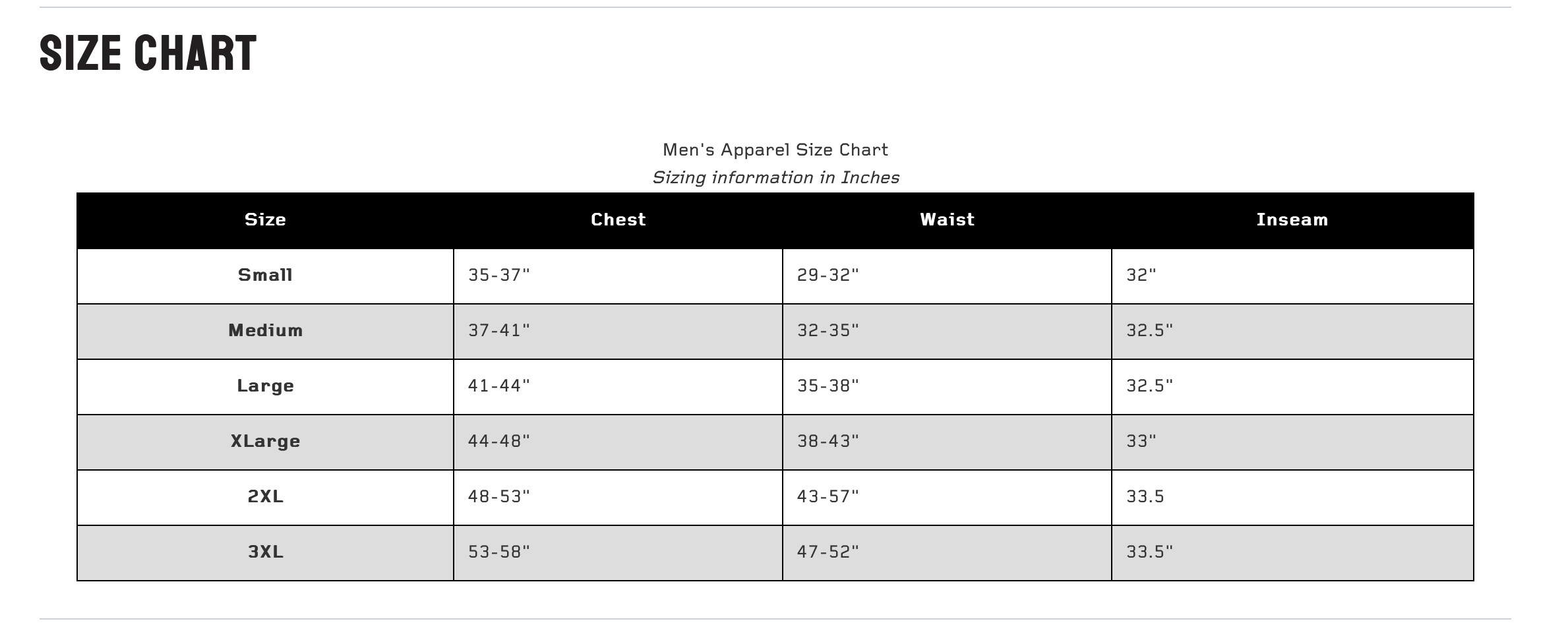Click the 2XL waist cell 43-57"
Image resolution: width=1568 pixels, height=642 pixels.
click(828, 496)
